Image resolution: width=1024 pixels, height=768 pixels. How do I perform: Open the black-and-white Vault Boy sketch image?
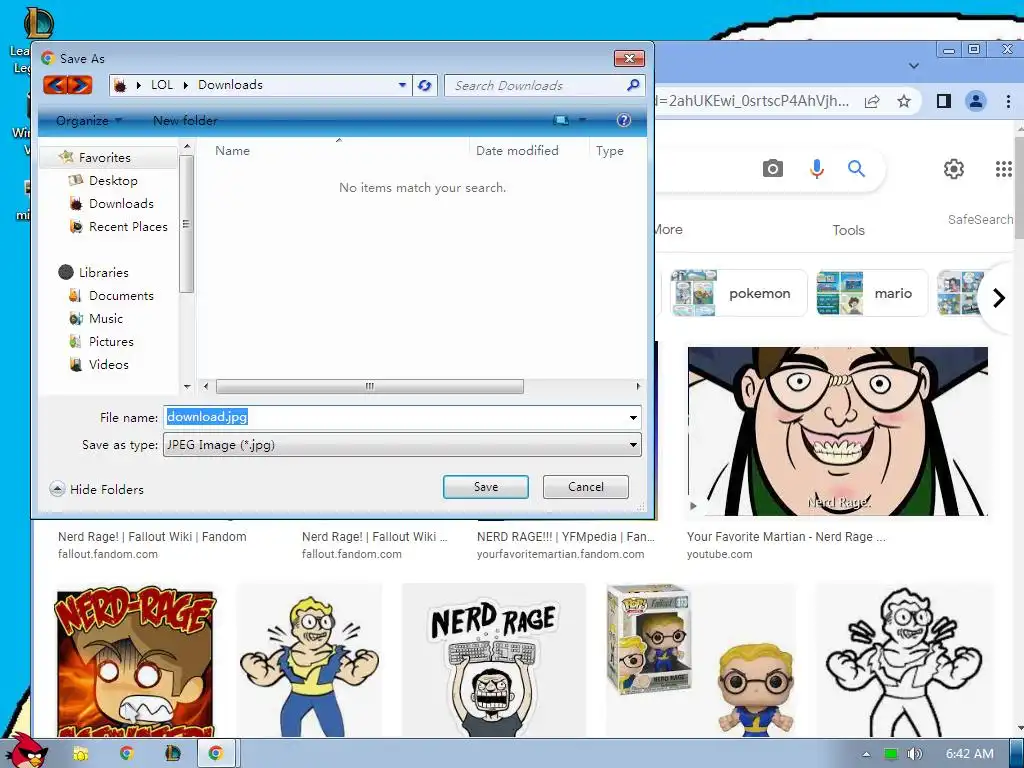pos(904,661)
